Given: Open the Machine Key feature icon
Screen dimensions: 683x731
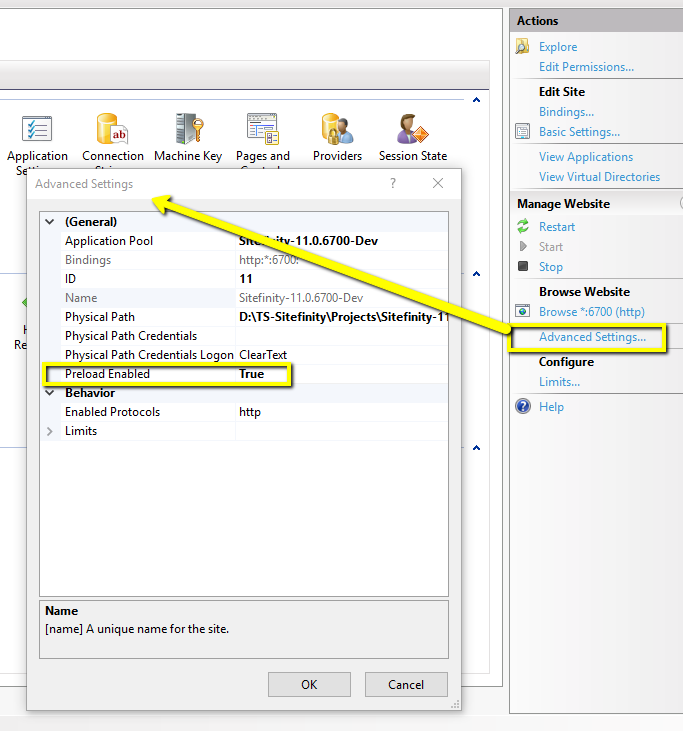Looking at the screenshot, I should pyautogui.click(x=188, y=131).
